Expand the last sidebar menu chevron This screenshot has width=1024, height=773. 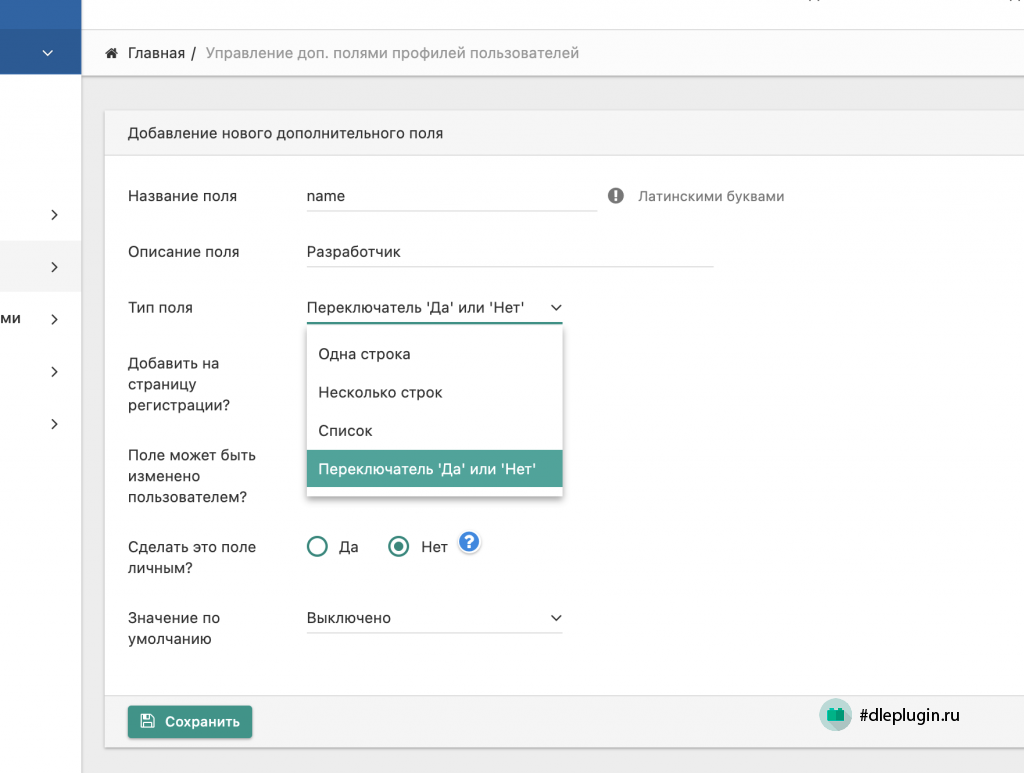pos(54,424)
